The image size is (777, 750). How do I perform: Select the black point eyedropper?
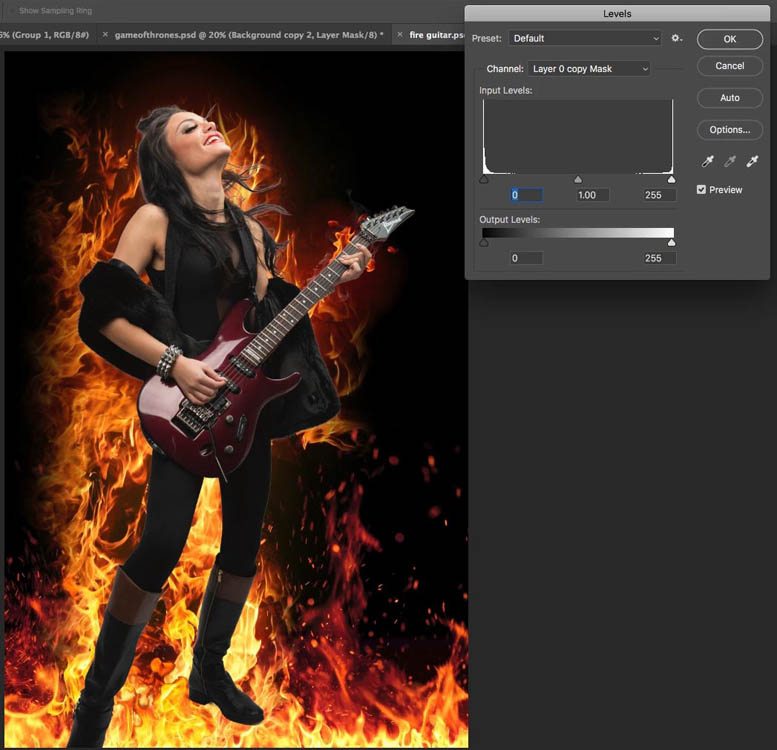(708, 161)
